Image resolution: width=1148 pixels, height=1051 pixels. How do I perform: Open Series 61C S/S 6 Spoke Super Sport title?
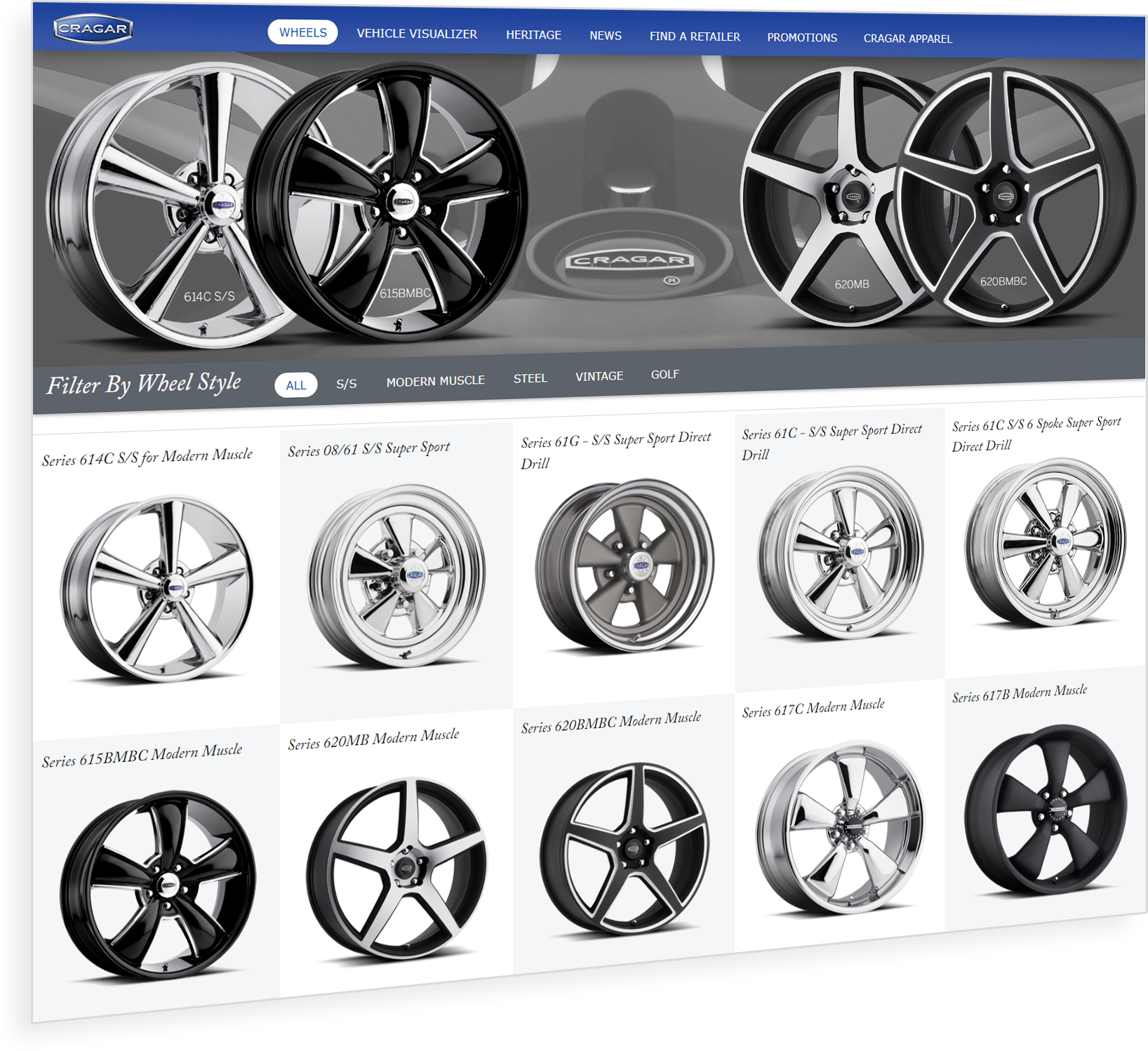click(1036, 434)
